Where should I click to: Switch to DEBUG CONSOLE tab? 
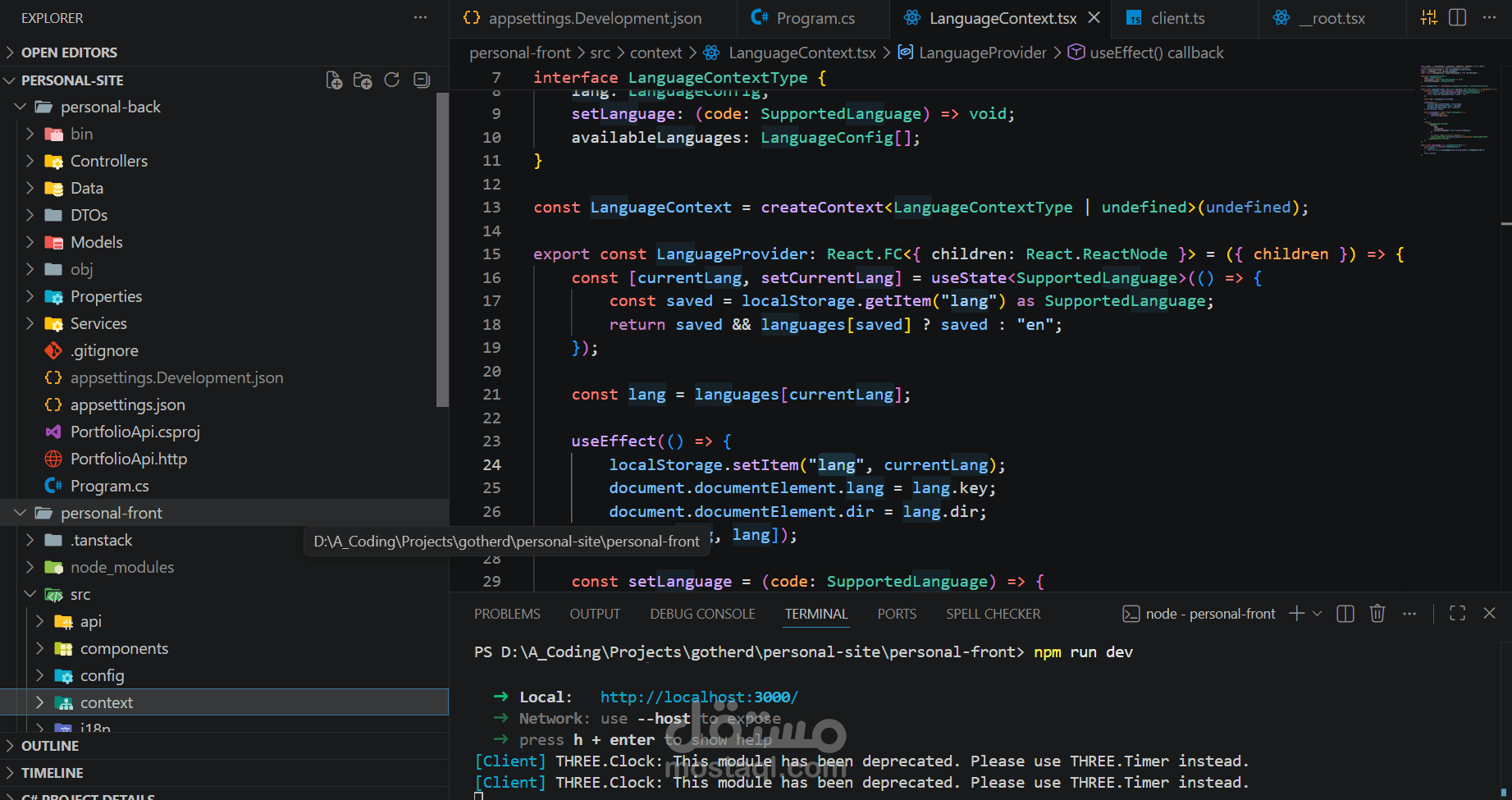point(702,614)
